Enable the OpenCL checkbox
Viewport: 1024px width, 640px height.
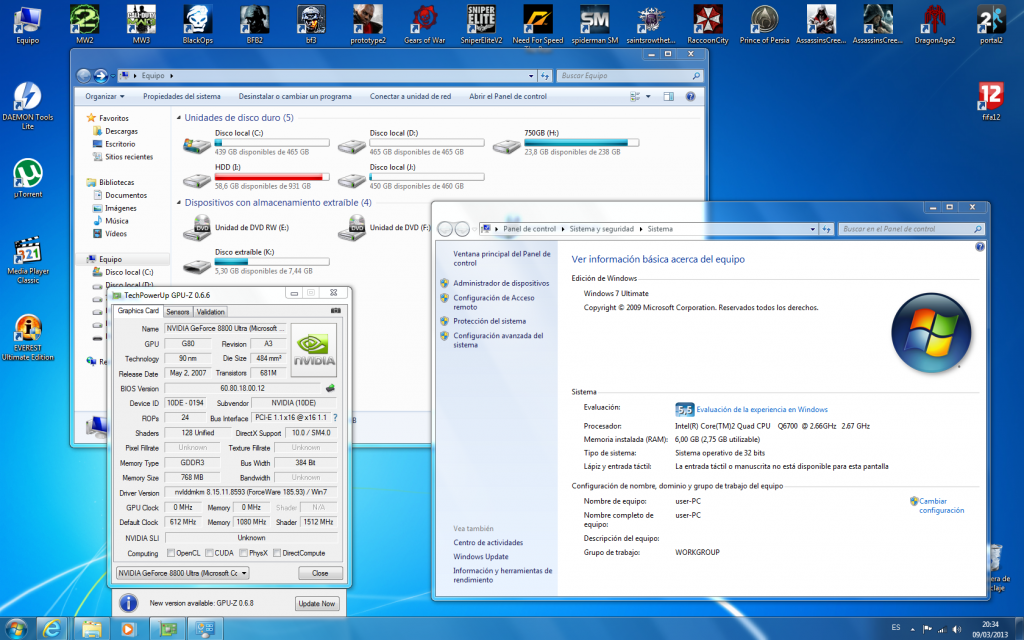[171, 553]
